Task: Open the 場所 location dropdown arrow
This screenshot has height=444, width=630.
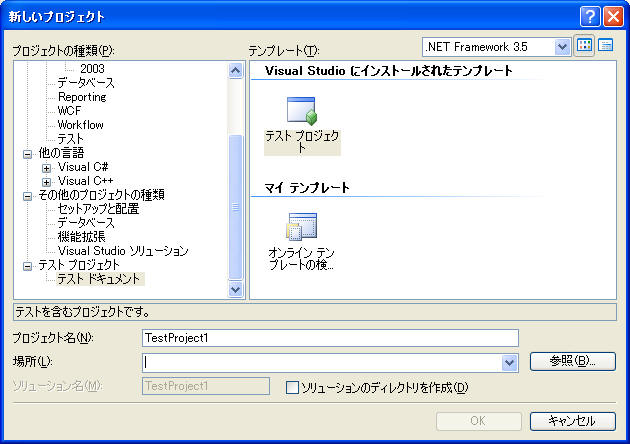Action: point(509,363)
